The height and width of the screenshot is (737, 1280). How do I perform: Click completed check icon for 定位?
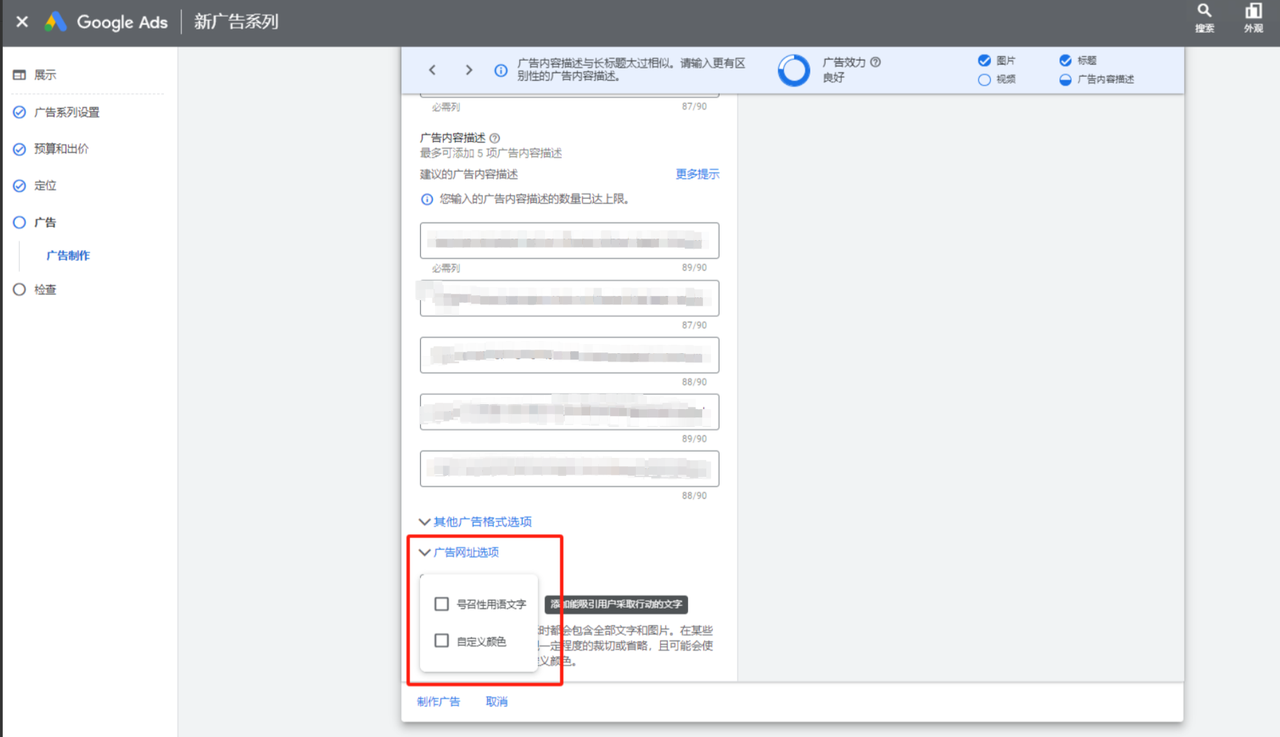click(19, 186)
